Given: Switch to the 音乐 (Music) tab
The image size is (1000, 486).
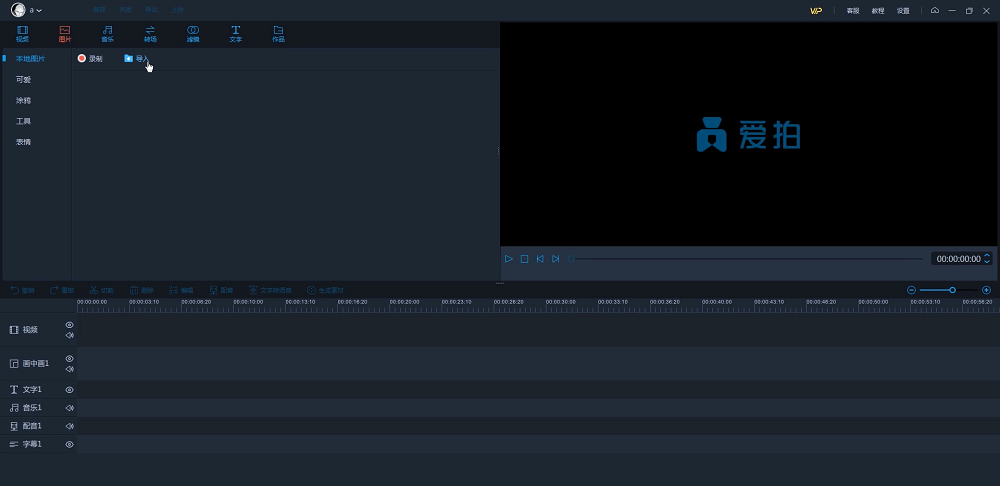Looking at the screenshot, I should (107, 34).
